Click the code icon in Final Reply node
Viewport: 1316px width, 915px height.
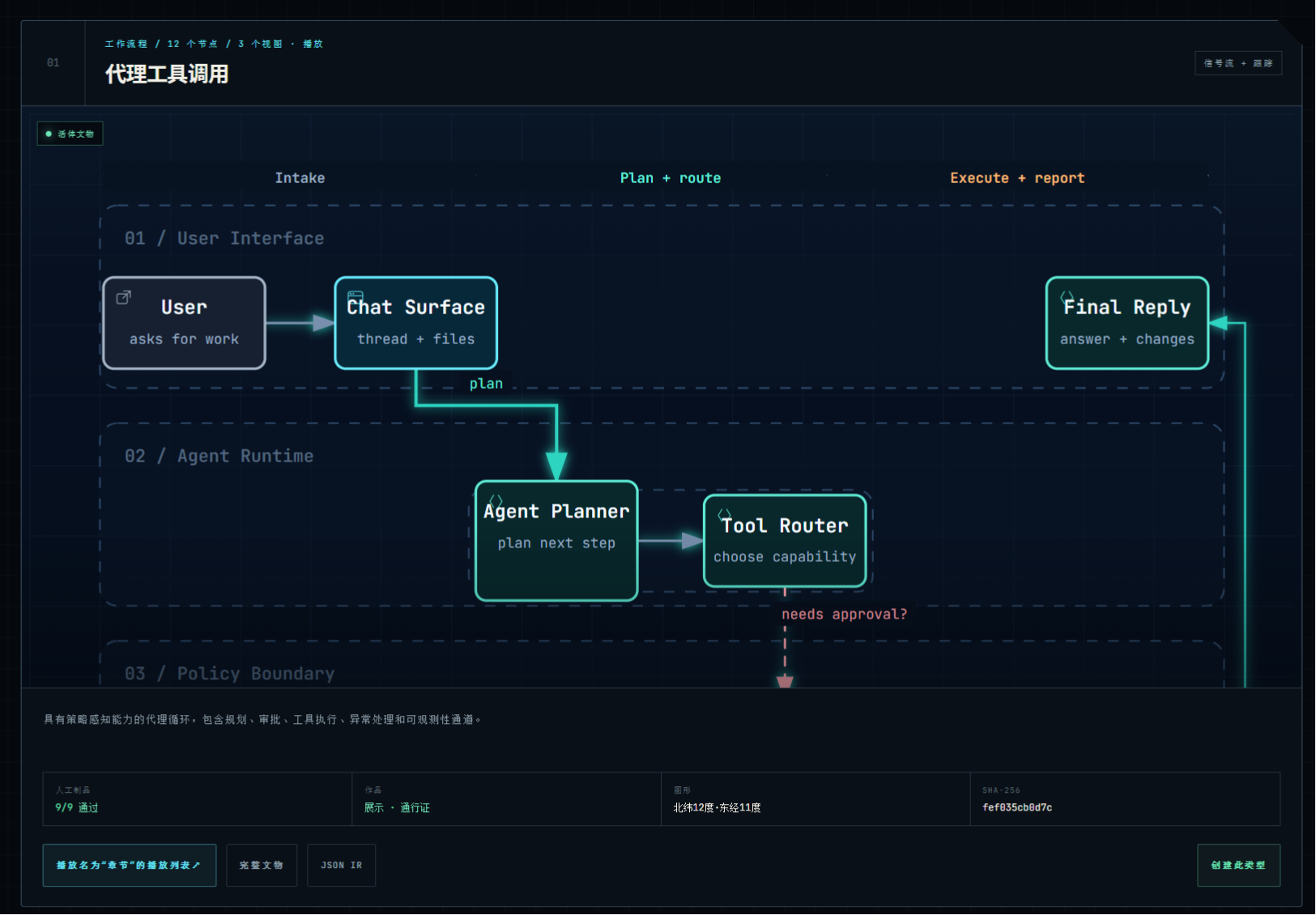(1067, 297)
